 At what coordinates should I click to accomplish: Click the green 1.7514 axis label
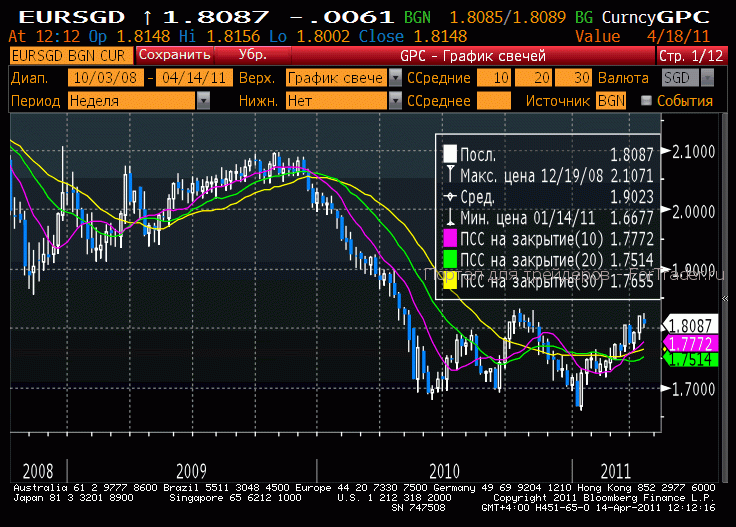pyautogui.click(x=690, y=359)
